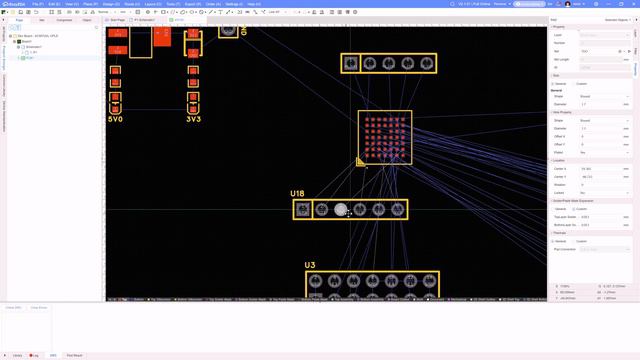The image size is (640, 360).
Task: Click the Center X input field
Action: (601, 169)
